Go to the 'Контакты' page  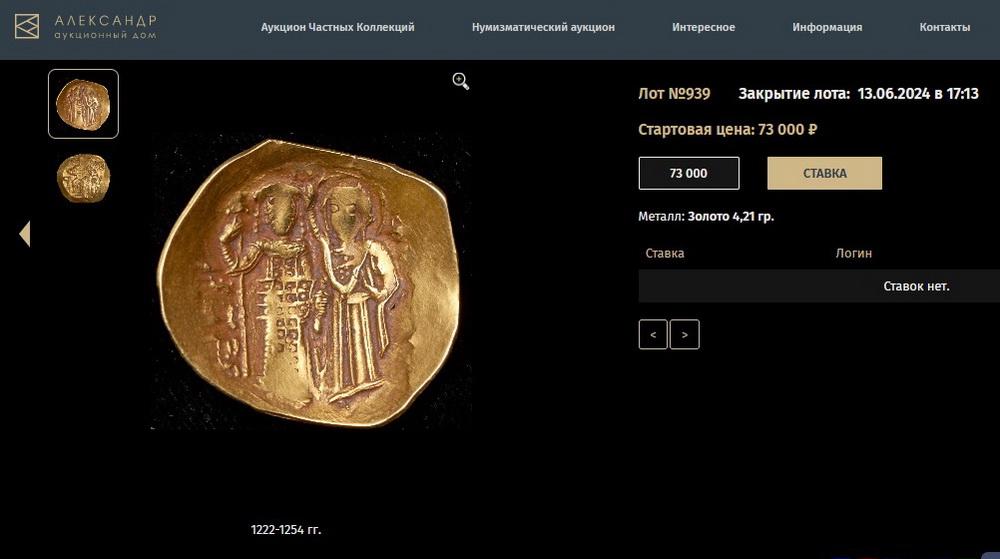coord(944,27)
